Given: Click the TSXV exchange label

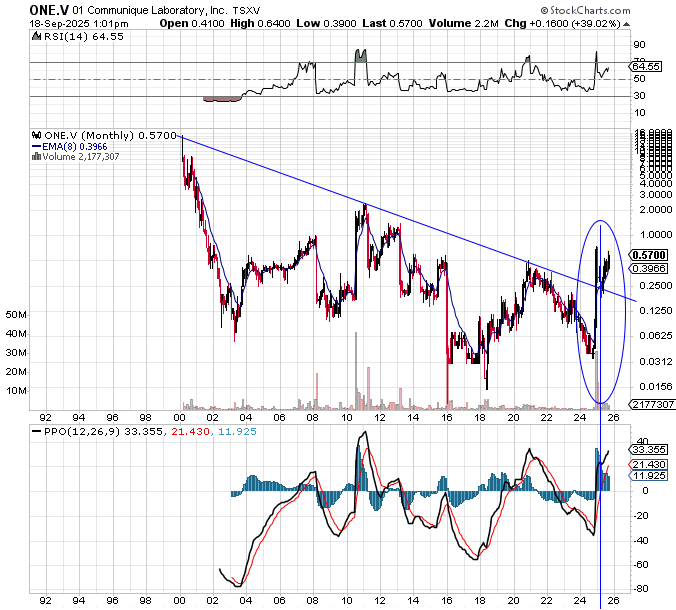Looking at the screenshot, I should [x=246, y=10].
